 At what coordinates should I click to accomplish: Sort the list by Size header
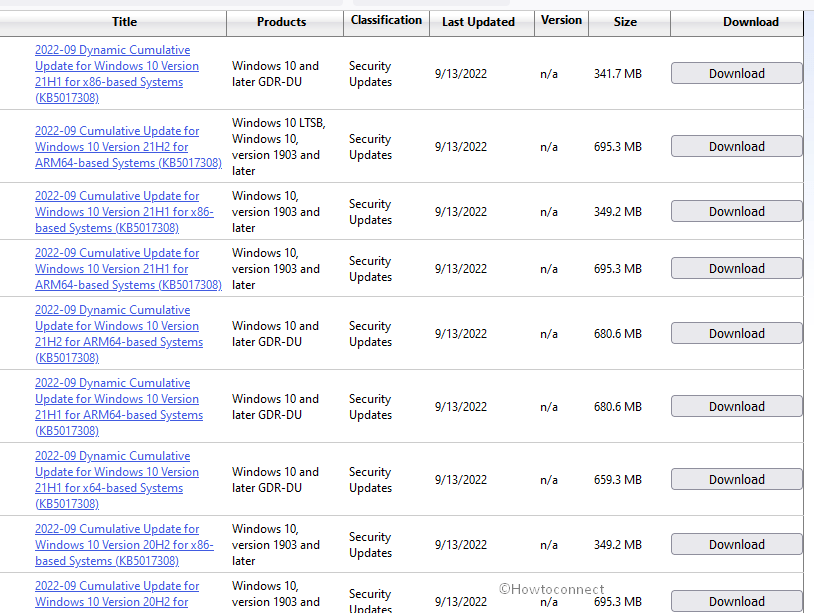(x=625, y=22)
